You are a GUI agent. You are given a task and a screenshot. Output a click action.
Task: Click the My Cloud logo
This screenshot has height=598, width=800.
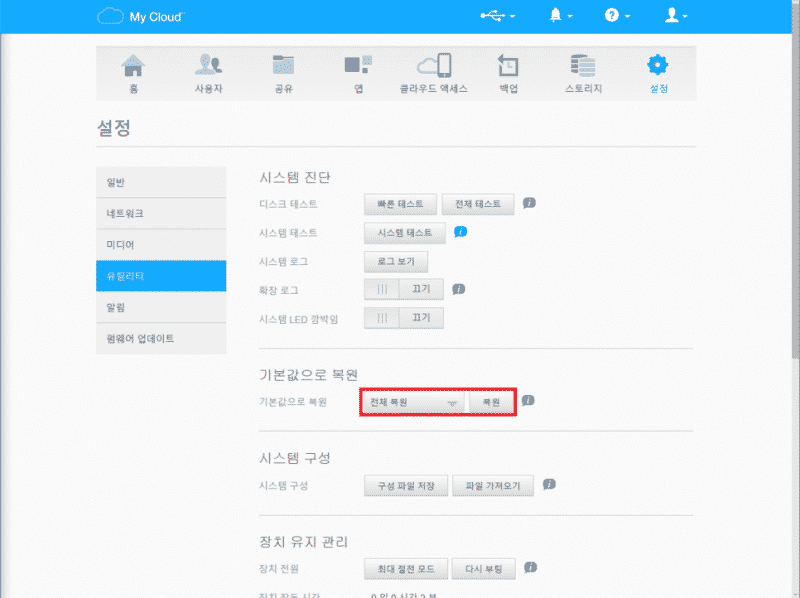pyautogui.click(x=140, y=16)
